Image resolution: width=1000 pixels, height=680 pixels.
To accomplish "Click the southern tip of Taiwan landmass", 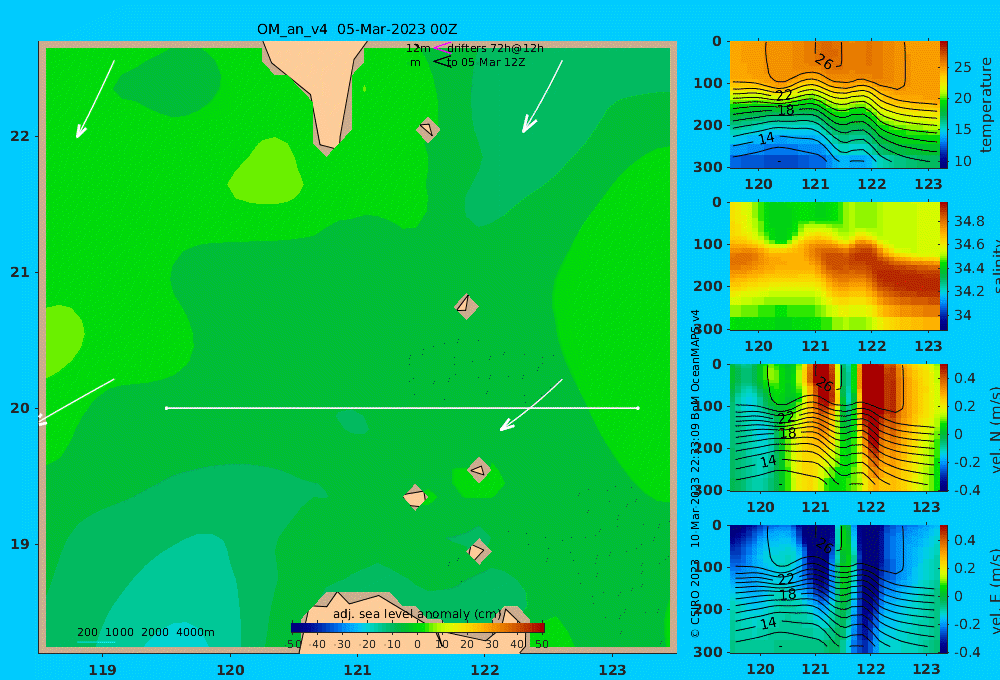I will (x=327, y=149).
